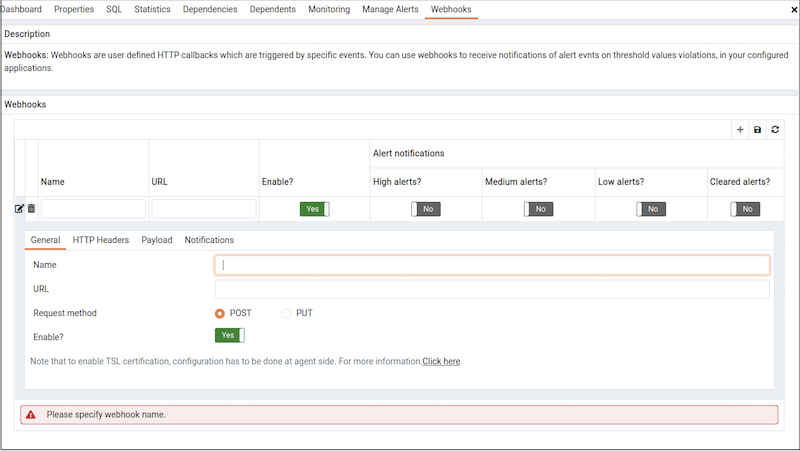Screen dimensions: 800x451
Task: Click the Request method label
Action: 65,313
